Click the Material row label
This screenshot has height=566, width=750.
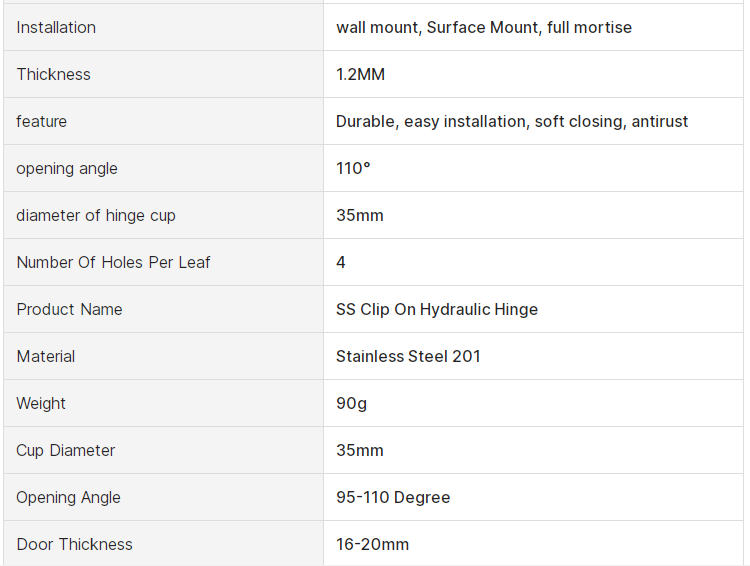click(x=45, y=356)
